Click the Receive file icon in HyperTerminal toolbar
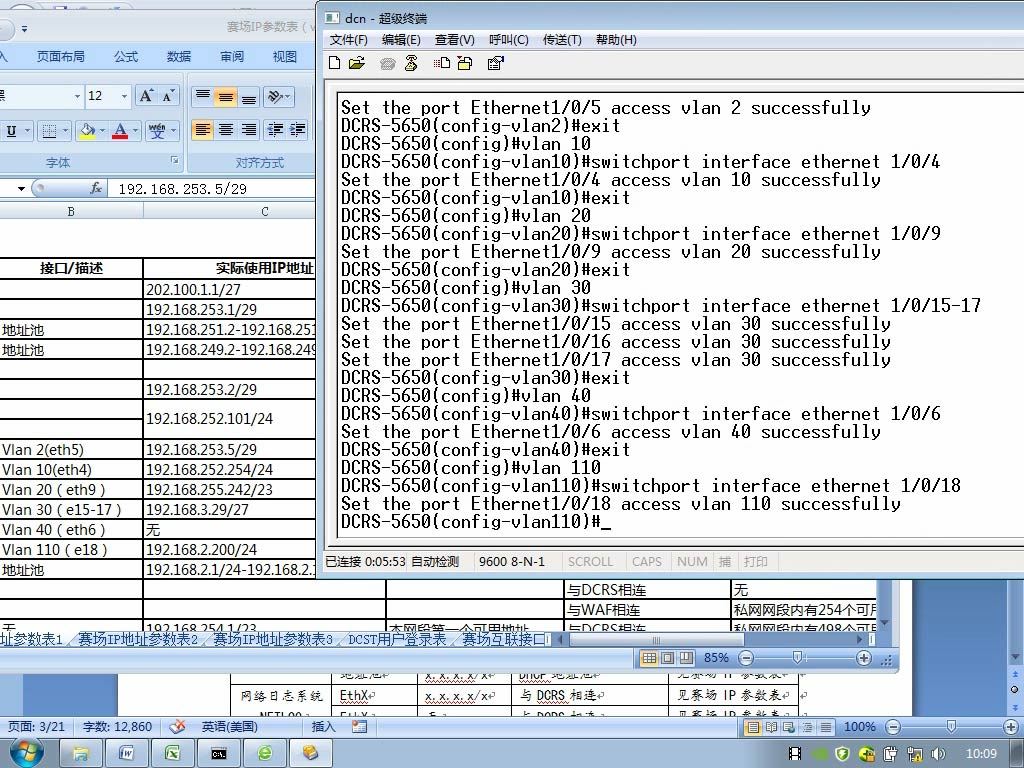Screen dimensions: 1024x768 point(464,63)
